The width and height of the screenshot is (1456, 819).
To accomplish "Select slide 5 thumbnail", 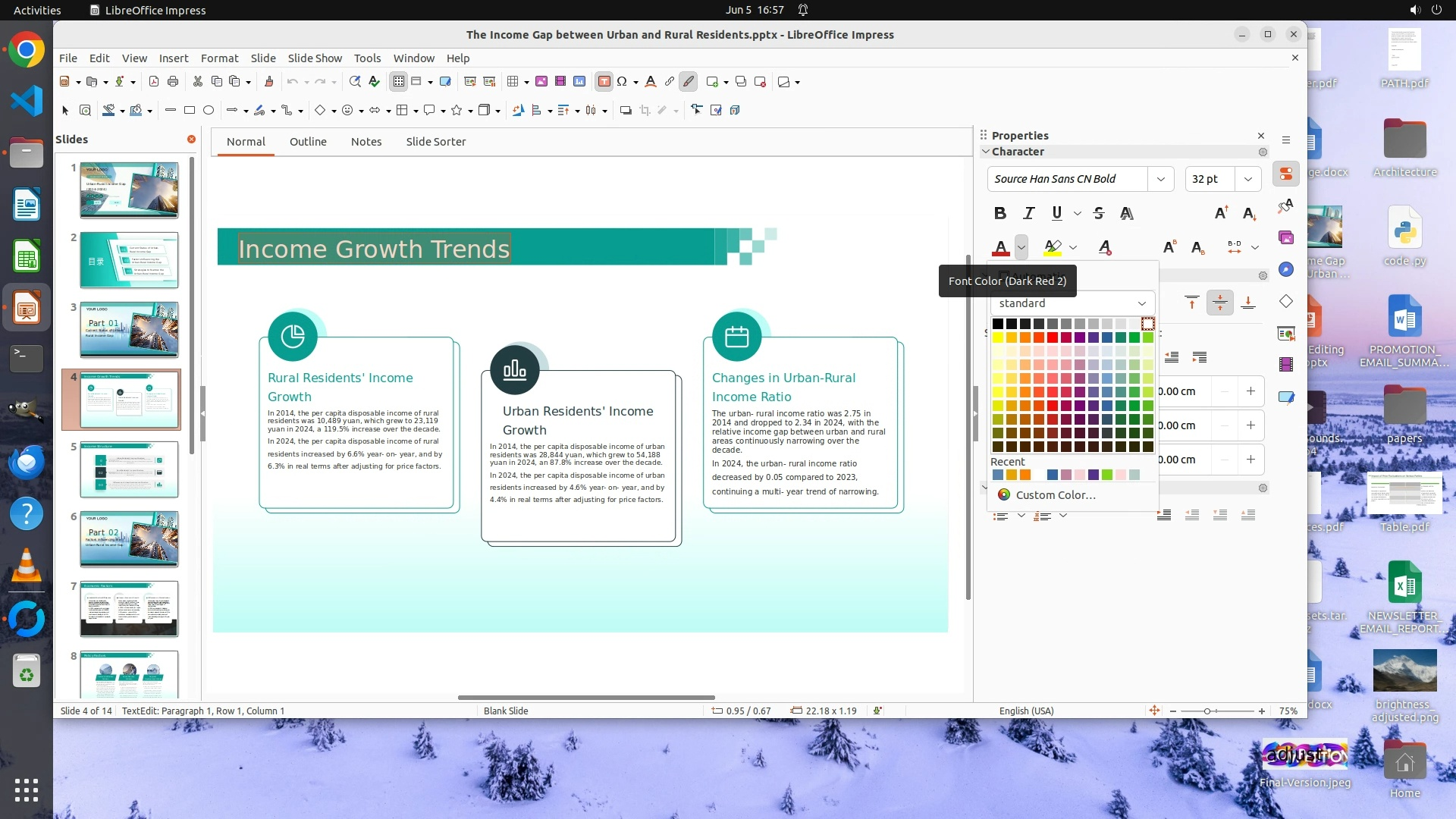I will click(129, 469).
